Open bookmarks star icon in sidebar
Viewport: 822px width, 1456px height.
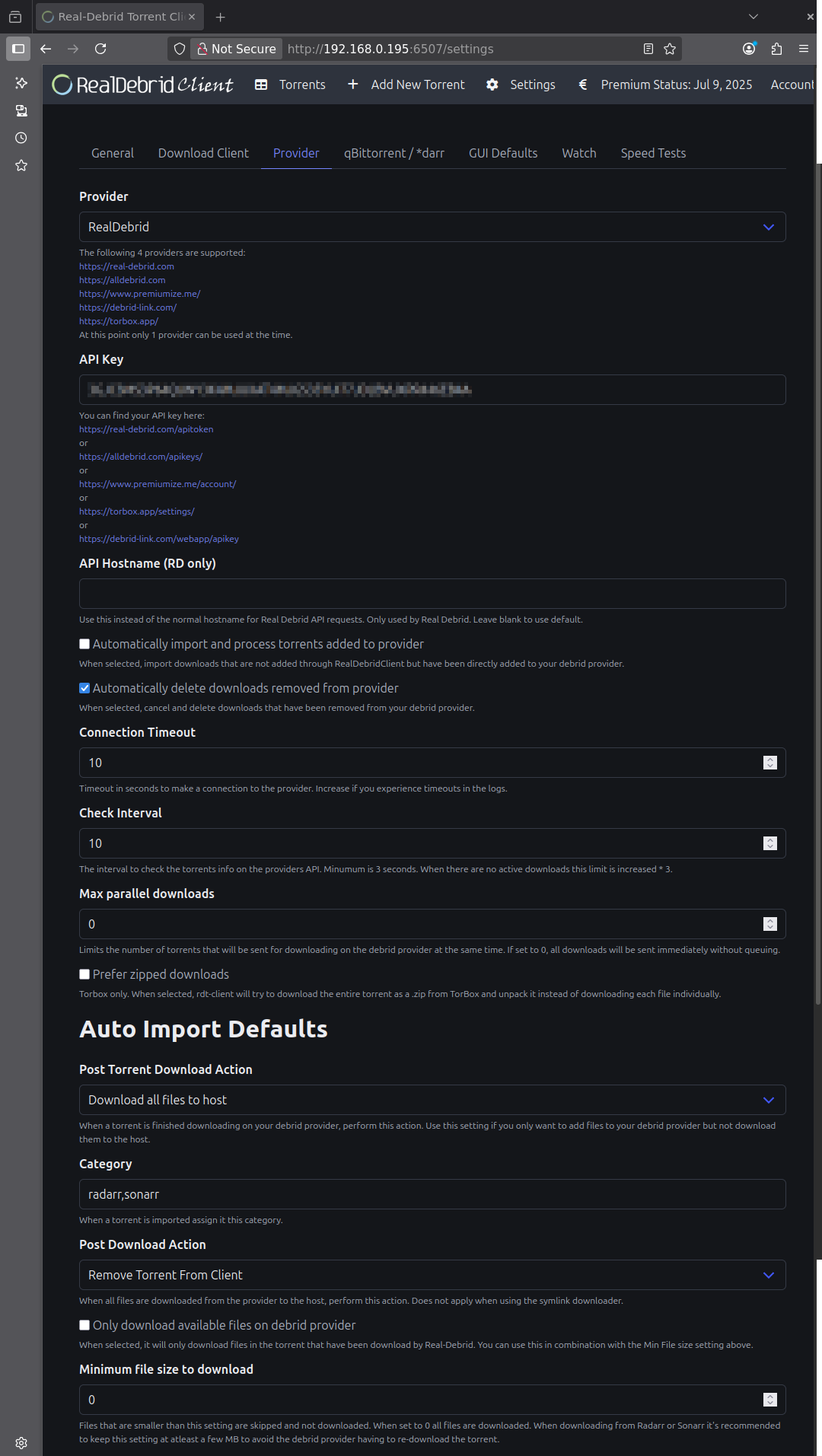(x=21, y=165)
